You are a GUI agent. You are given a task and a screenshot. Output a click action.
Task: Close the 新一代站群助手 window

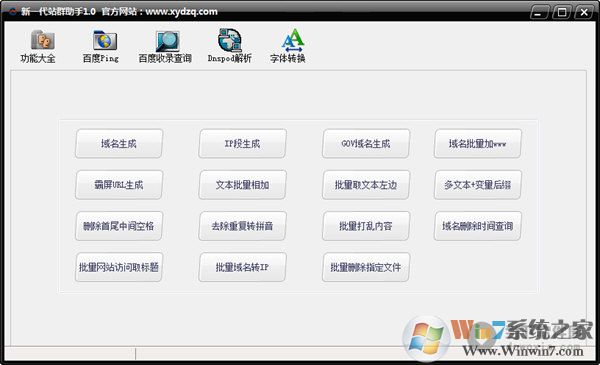[584, 12]
